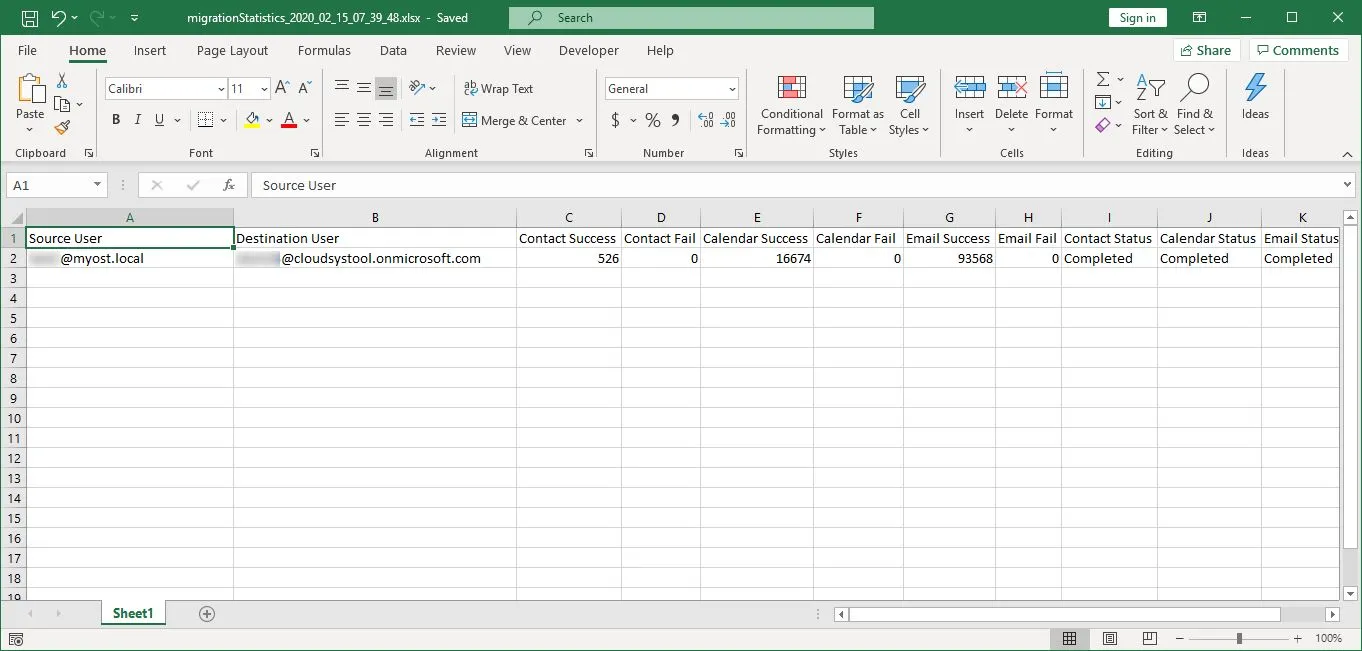Click the yellow fill color swatch
The width and height of the screenshot is (1362, 651).
pyautogui.click(x=252, y=120)
